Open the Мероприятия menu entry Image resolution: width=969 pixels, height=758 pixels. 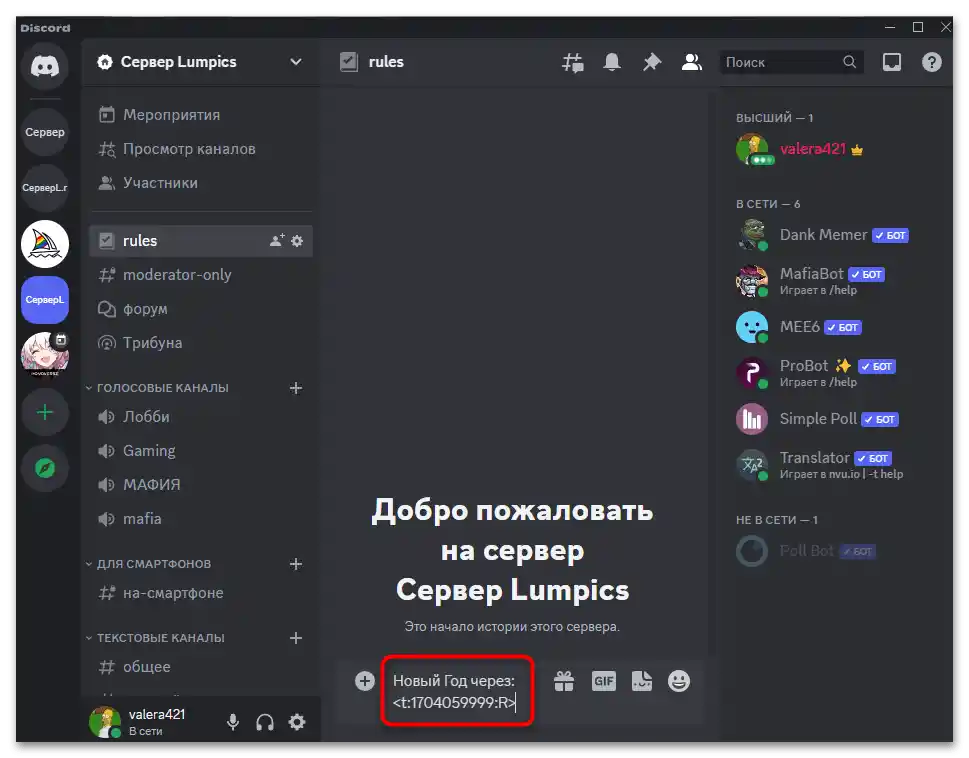pos(170,114)
